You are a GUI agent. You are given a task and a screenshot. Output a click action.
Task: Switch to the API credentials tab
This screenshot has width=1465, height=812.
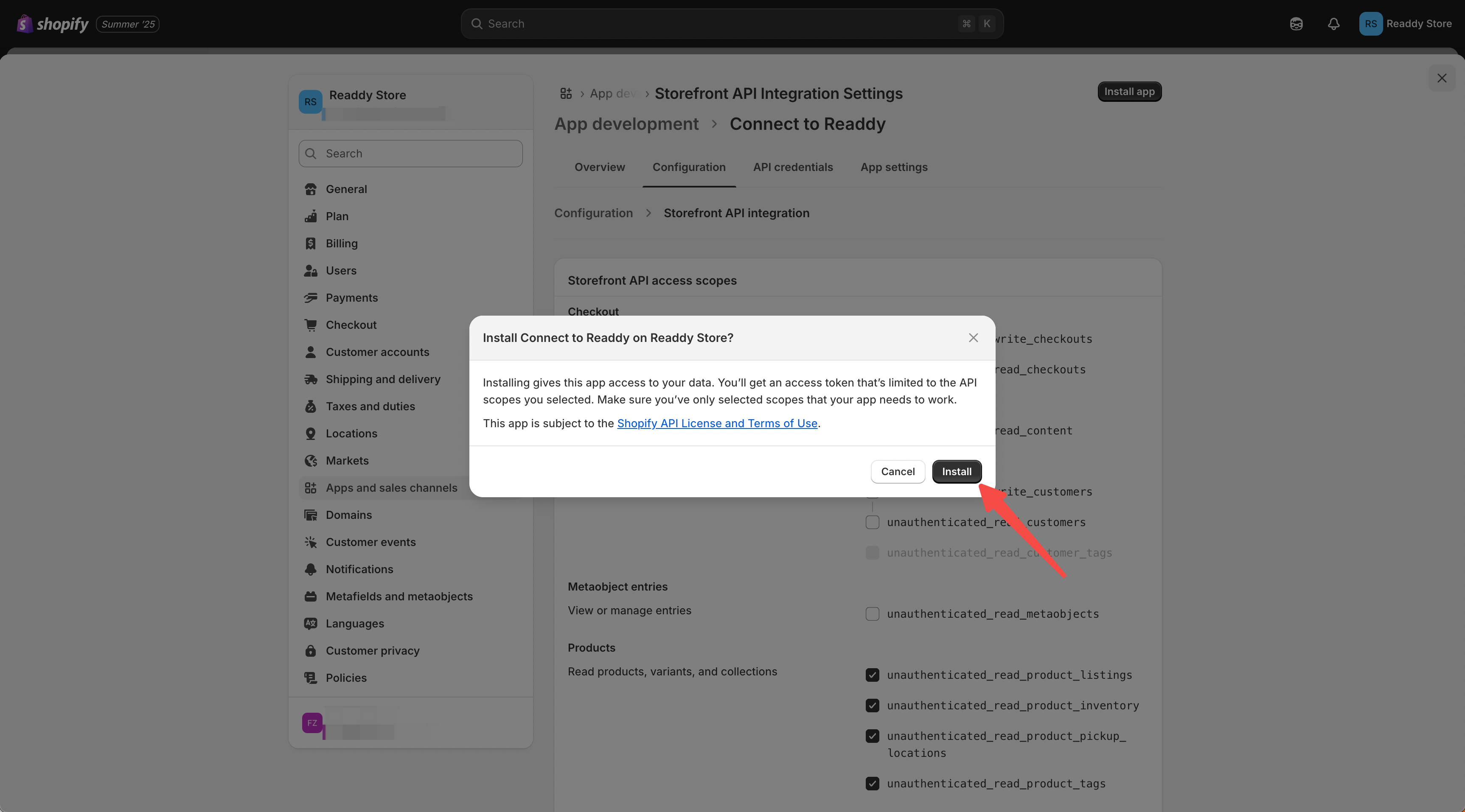coord(793,167)
